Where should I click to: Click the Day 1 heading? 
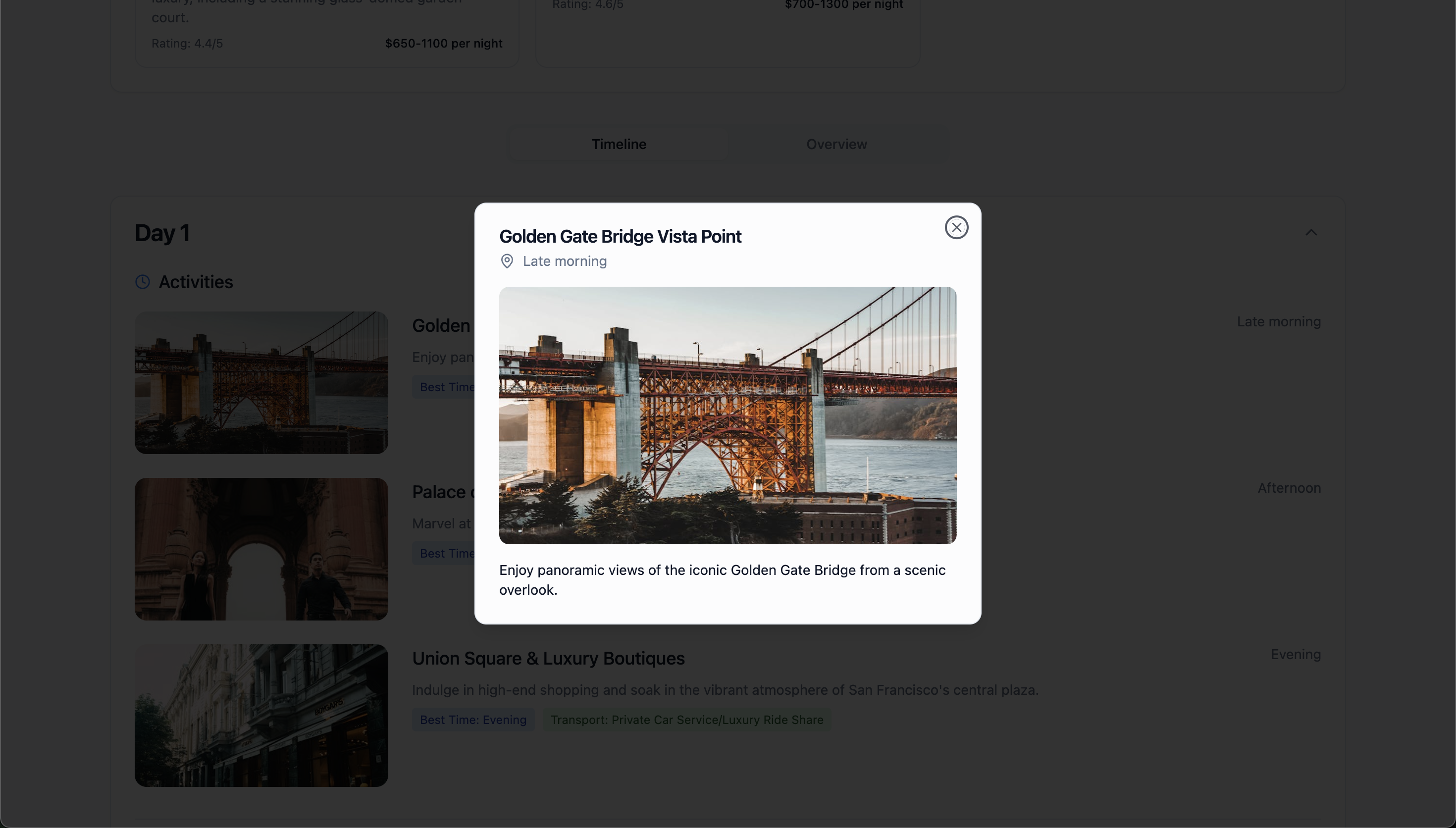(x=162, y=233)
